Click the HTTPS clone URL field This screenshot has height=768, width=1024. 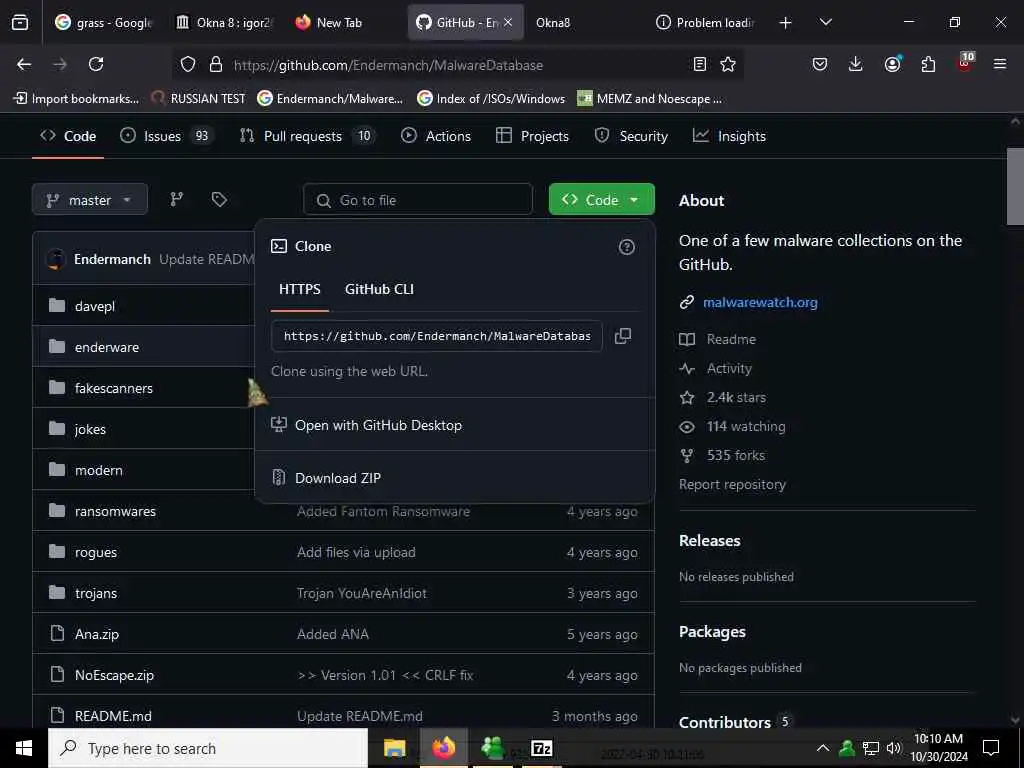tap(436, 336)
